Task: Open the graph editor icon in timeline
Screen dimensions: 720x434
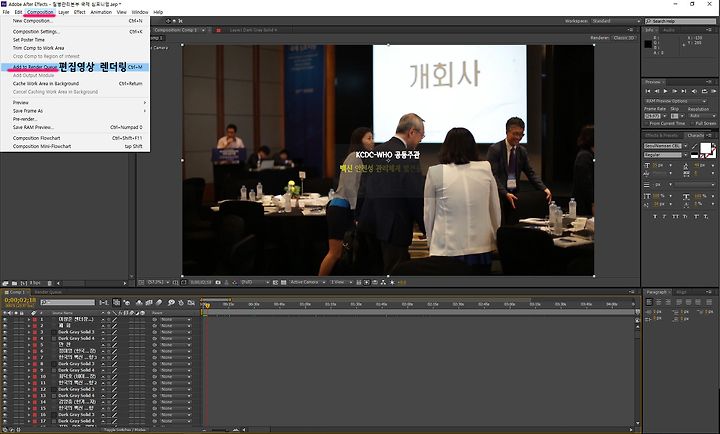Action: click(x=191, y=302)
